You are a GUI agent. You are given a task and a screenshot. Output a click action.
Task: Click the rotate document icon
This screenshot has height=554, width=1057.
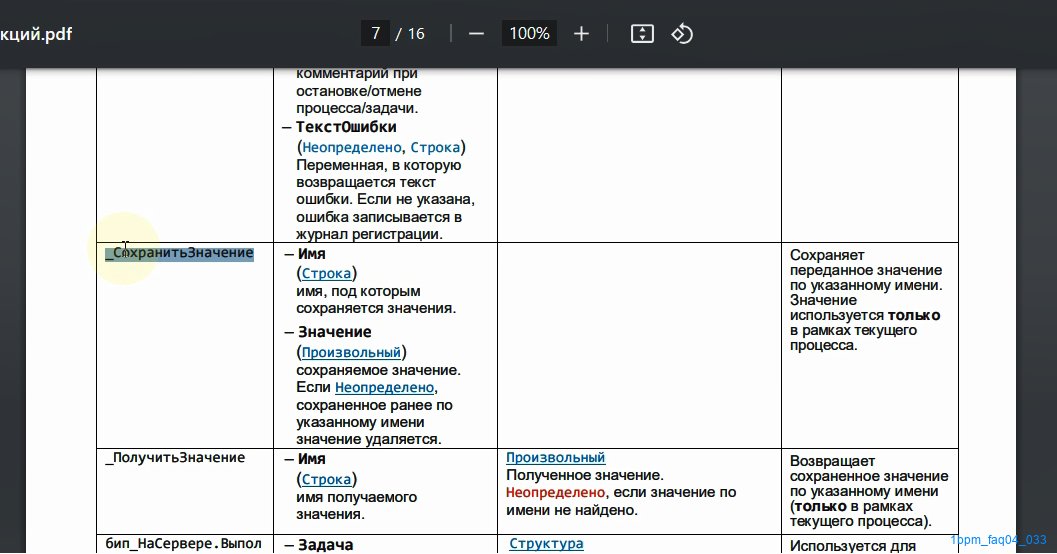click(x=682, y=34)
